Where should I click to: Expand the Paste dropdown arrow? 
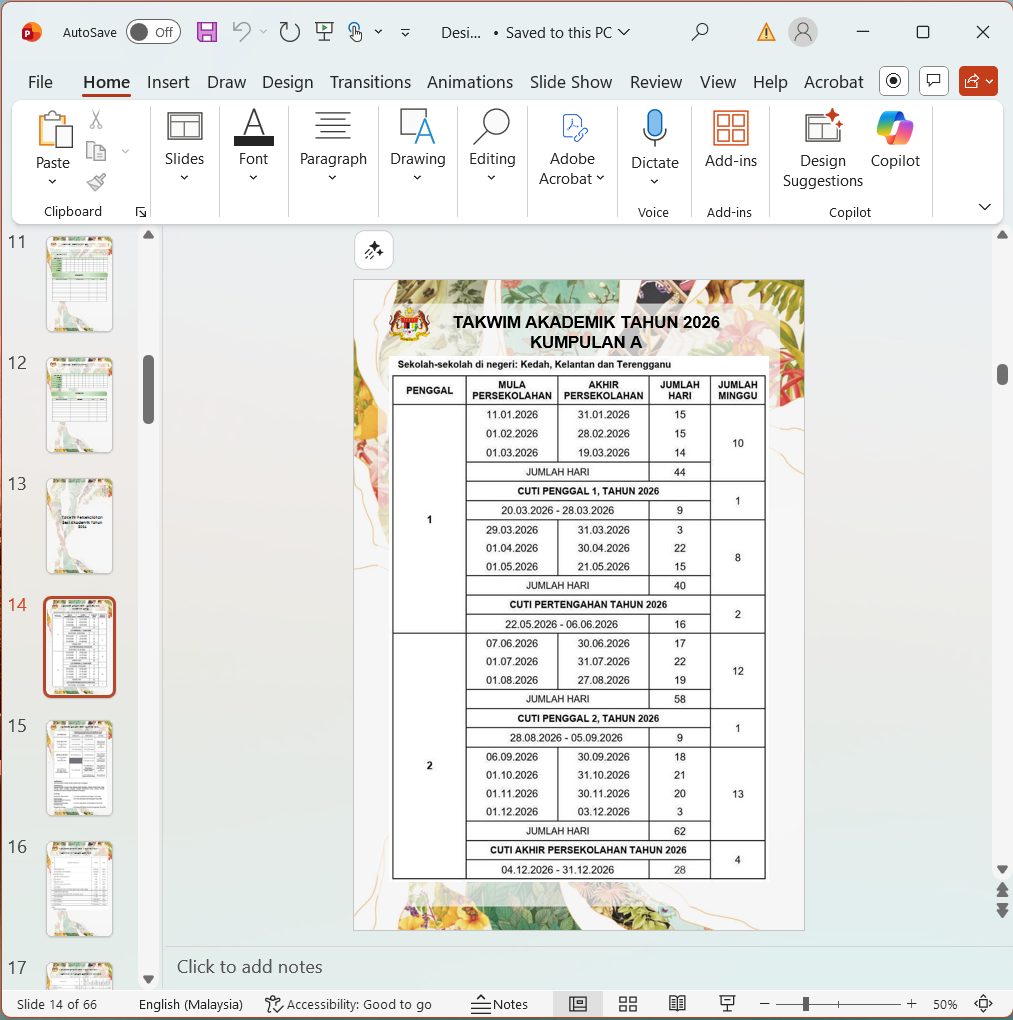(x=52, y=182)
